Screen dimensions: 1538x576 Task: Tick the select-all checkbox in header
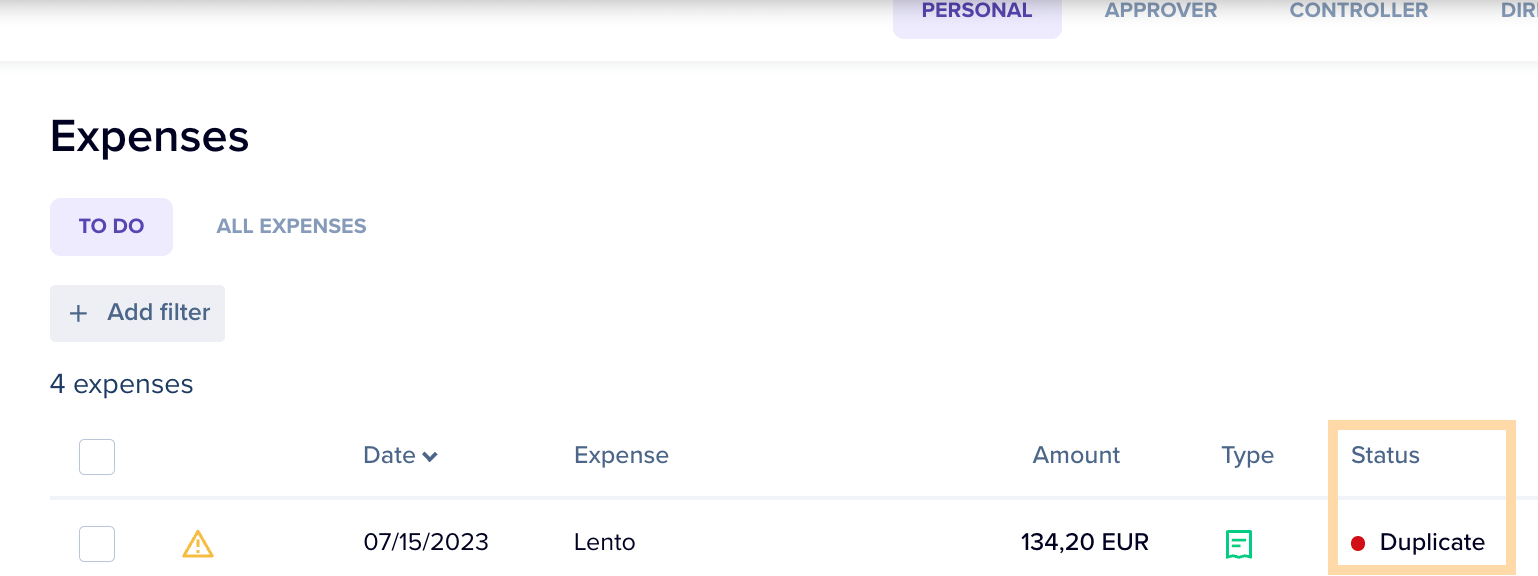pyautogui.click(x=97, y=457)
